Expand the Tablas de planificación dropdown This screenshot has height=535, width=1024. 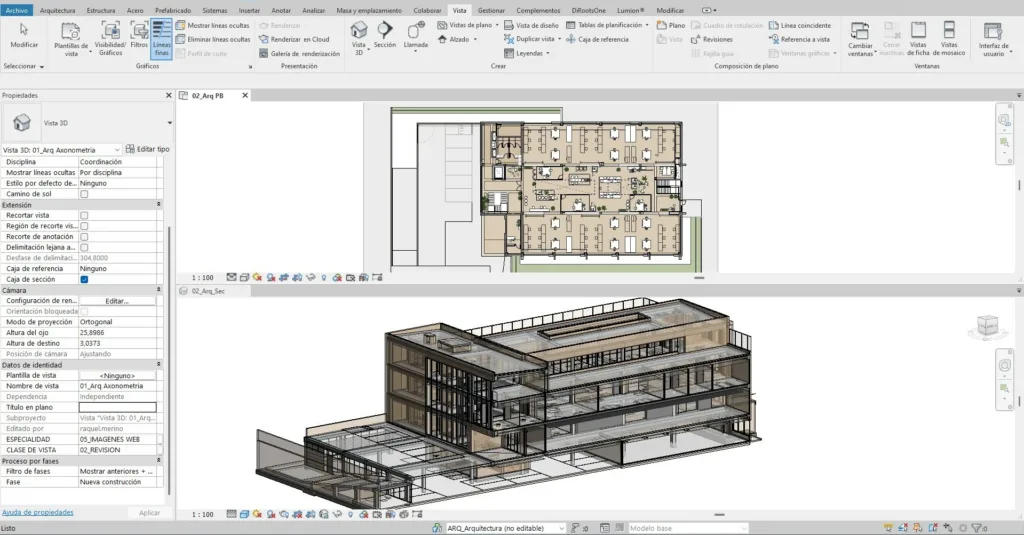coord(647,24)
